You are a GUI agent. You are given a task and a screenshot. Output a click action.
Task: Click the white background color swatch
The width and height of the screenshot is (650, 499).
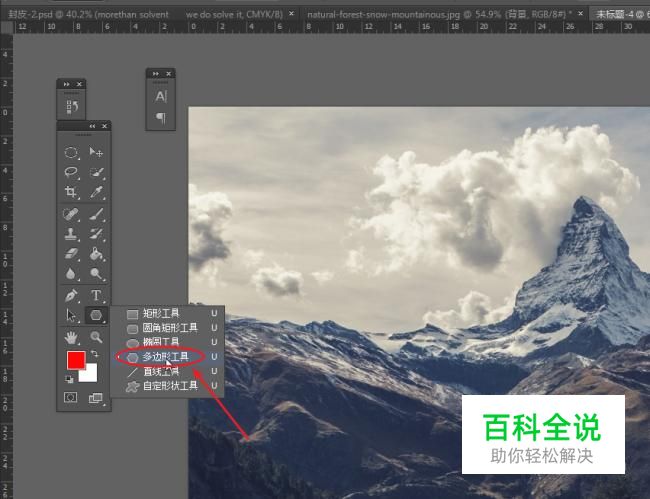point(91,375)
